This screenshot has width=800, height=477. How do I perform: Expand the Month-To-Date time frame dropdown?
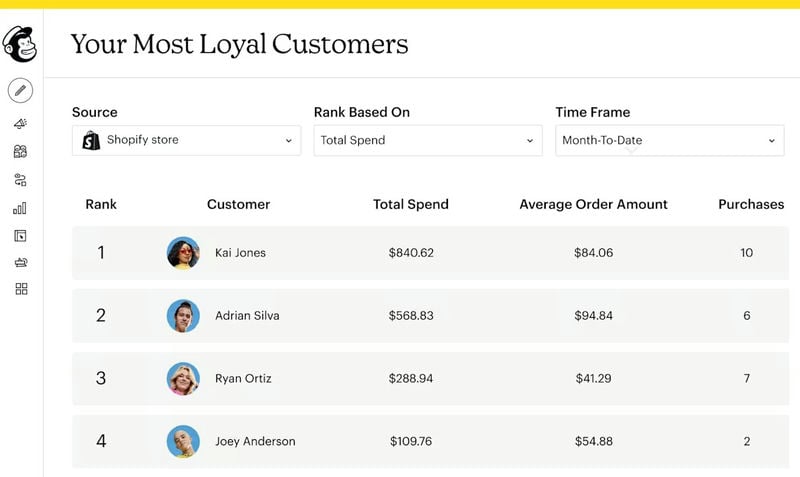pos(669,140)
